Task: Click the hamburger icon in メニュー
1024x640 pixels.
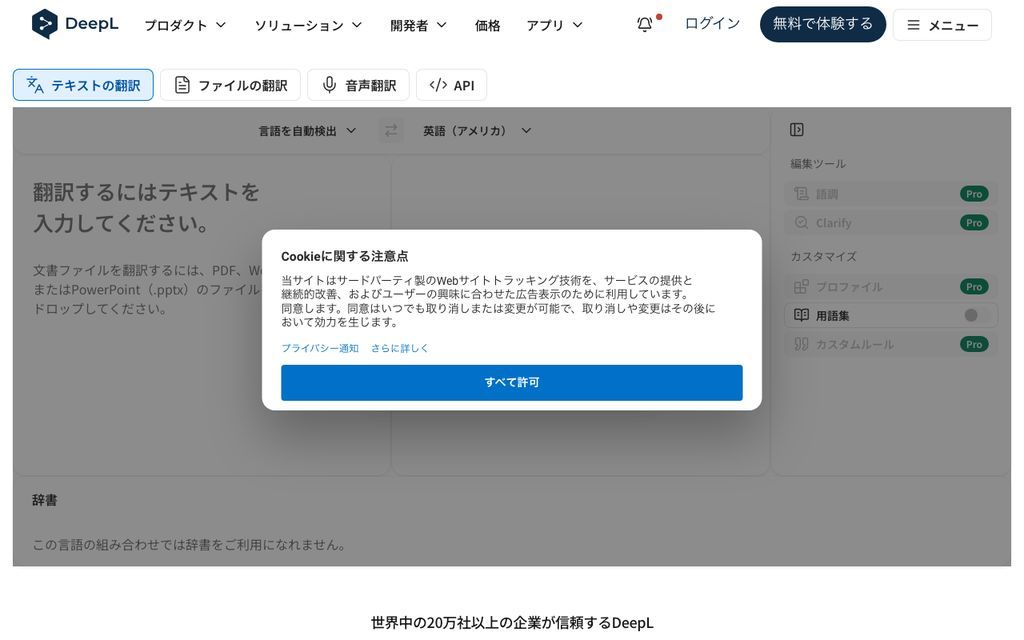Action: (914, 25)
